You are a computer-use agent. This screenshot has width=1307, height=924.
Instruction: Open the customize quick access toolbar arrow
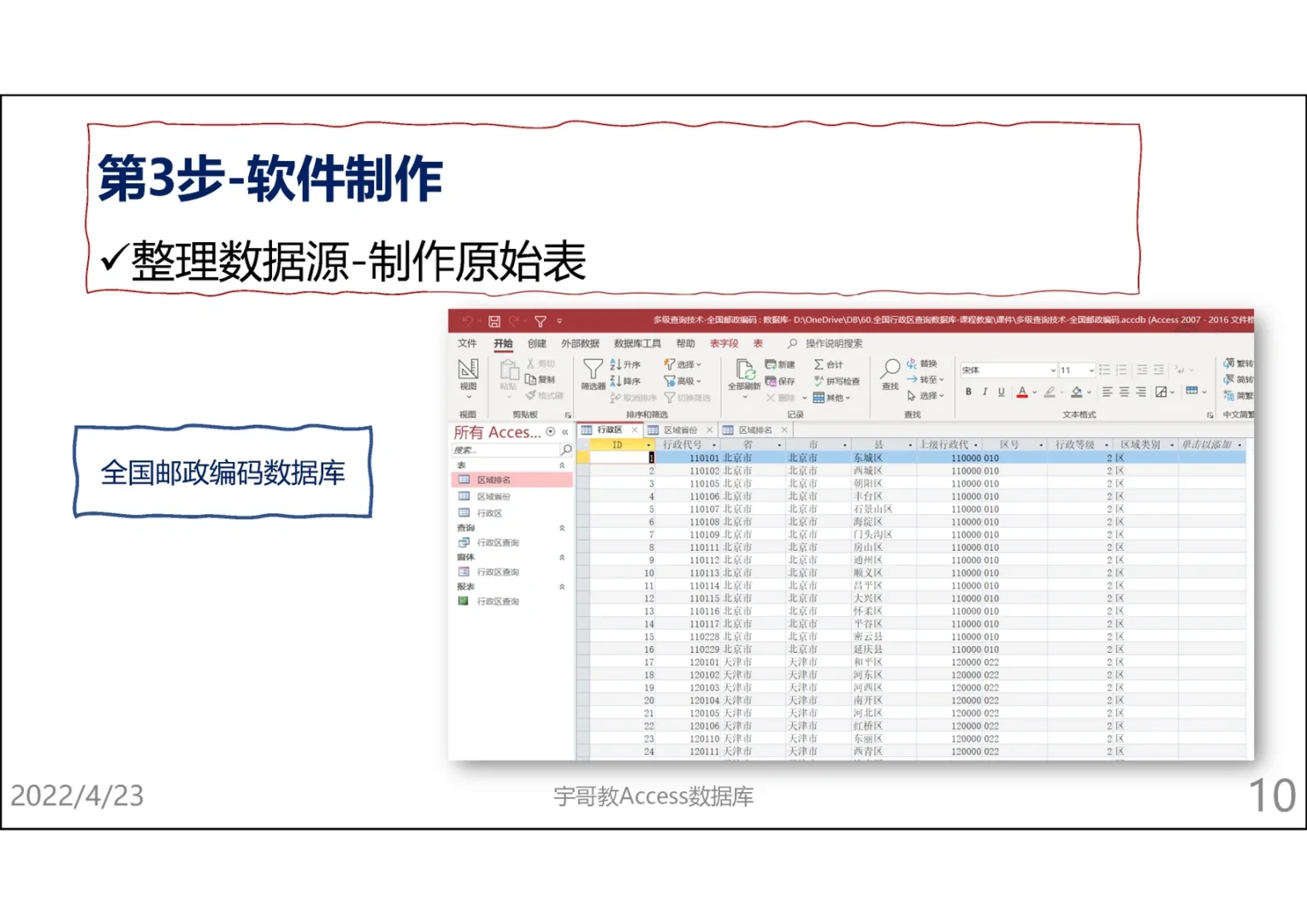559,322
